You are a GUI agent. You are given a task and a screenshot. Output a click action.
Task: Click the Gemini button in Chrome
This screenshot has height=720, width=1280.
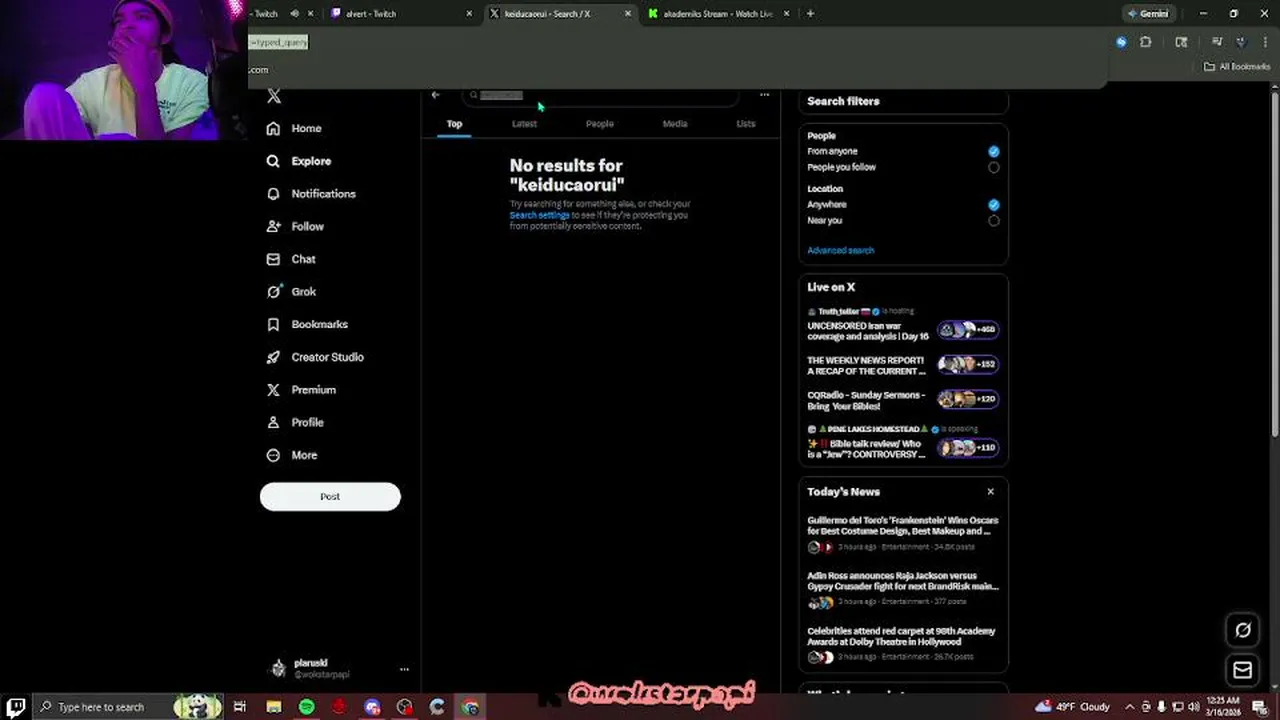(1148, 14)
